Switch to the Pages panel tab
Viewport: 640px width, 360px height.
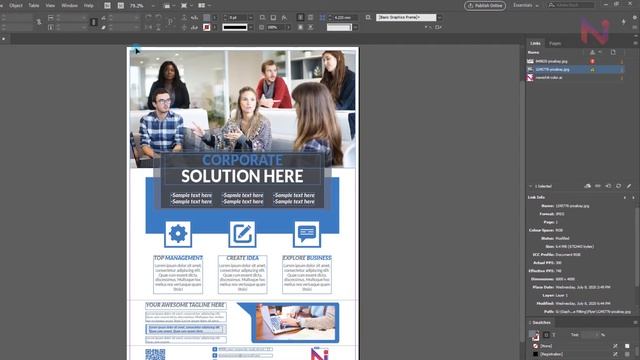555,43
